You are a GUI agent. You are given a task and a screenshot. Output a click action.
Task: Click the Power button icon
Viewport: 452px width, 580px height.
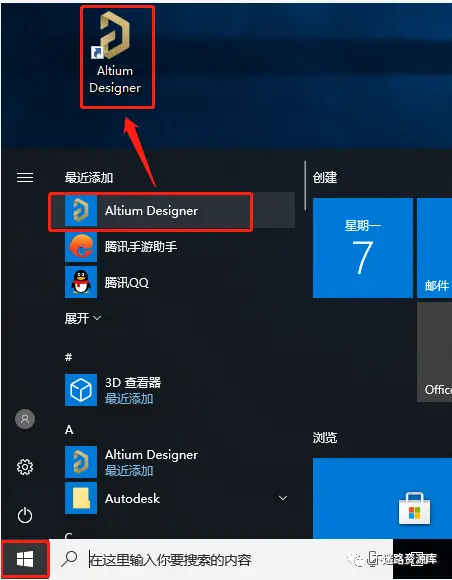[25, 515]
